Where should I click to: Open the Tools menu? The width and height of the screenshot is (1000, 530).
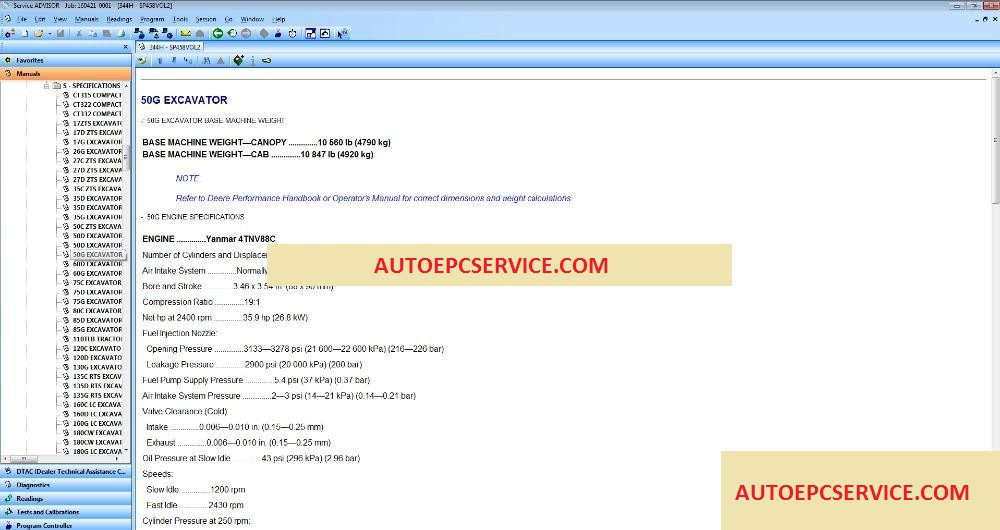pyautogui.click(x=180, y=19)
